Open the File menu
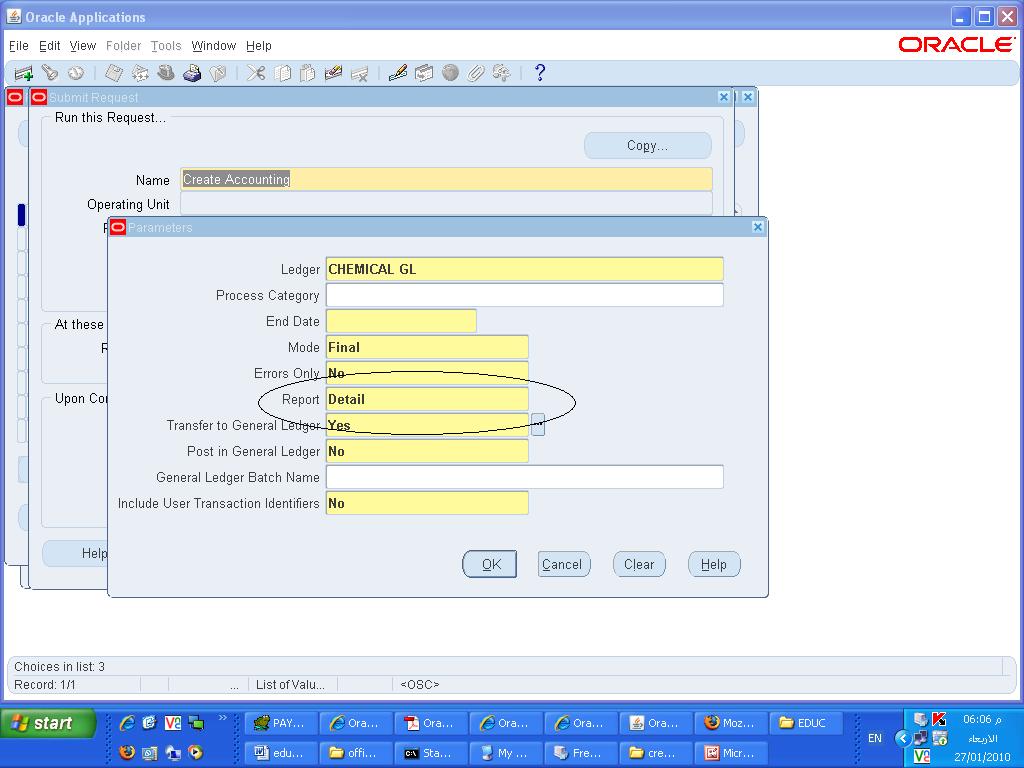 click(18, 46)
